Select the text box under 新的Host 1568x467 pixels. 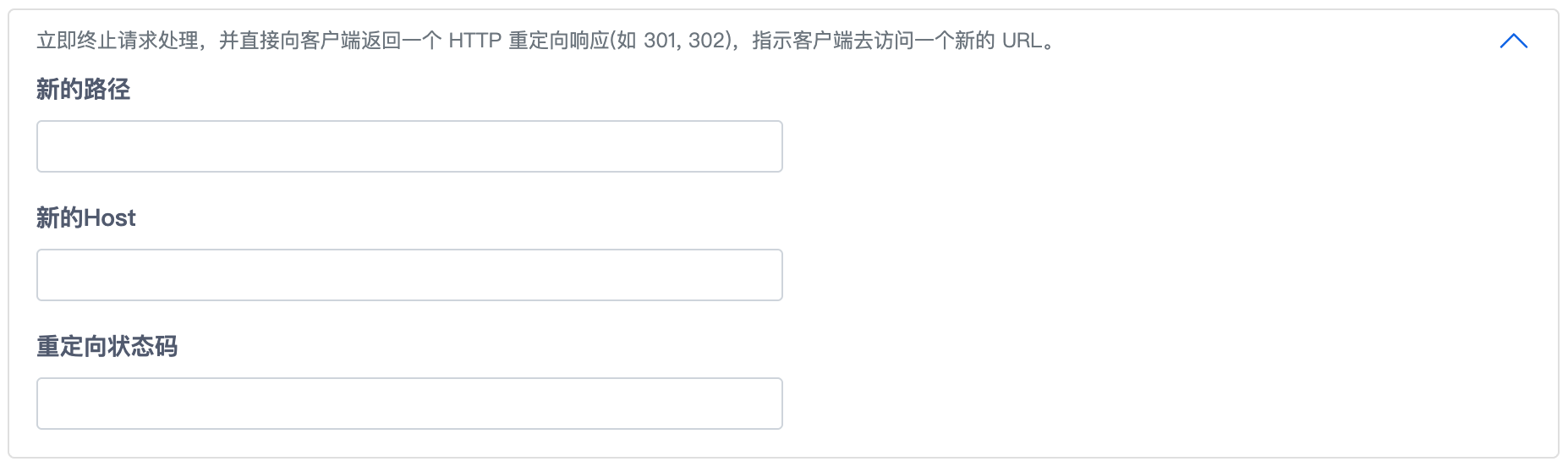[409, 275]
